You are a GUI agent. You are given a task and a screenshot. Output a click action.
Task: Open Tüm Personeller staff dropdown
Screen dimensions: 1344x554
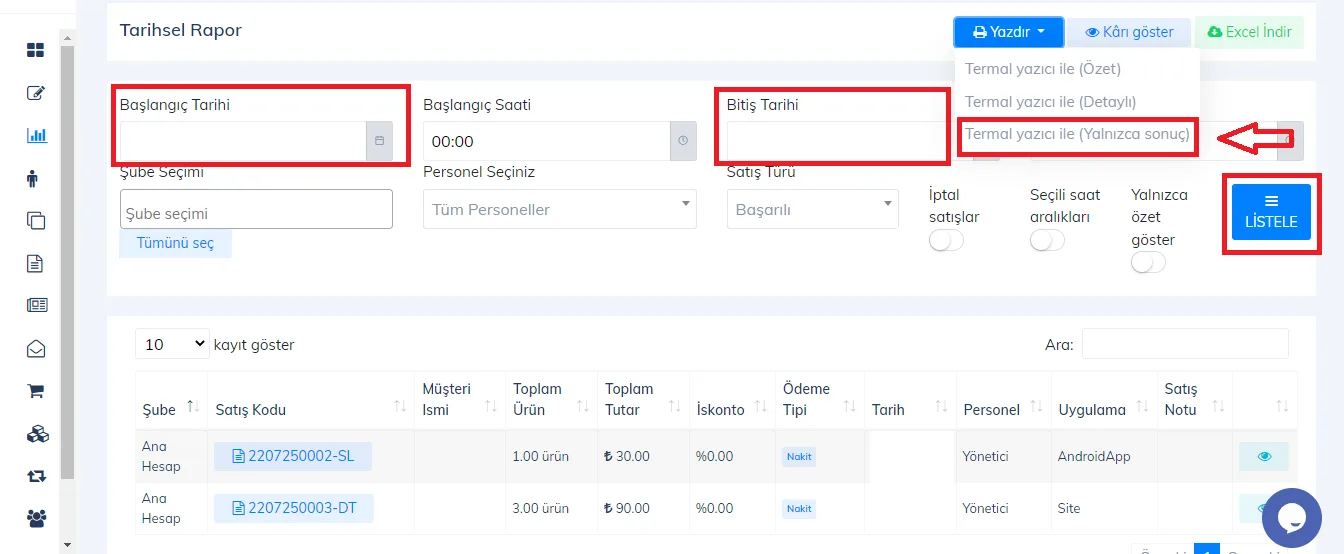(559, 210)
